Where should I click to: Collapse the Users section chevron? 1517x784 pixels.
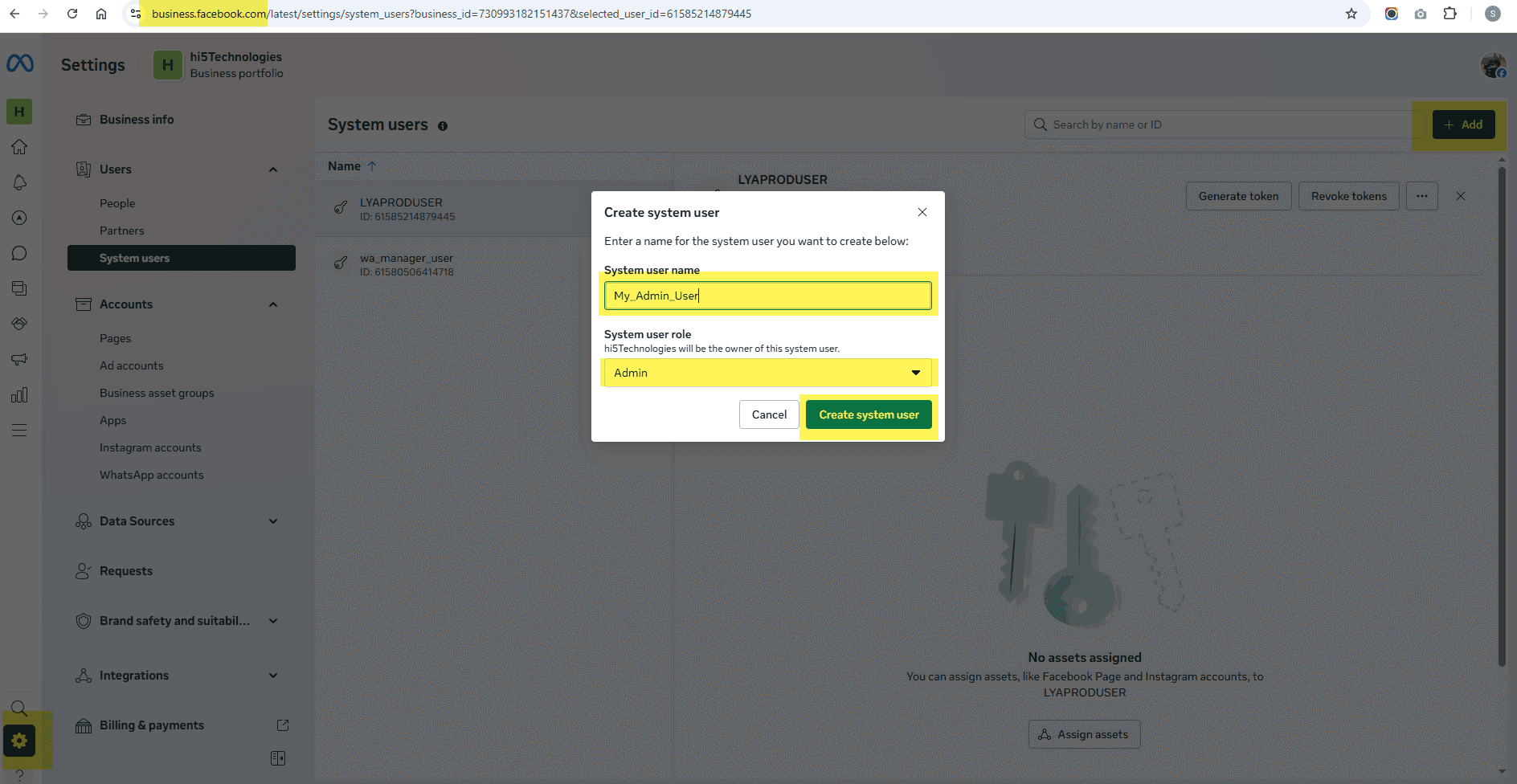click(x=273, y=169)
